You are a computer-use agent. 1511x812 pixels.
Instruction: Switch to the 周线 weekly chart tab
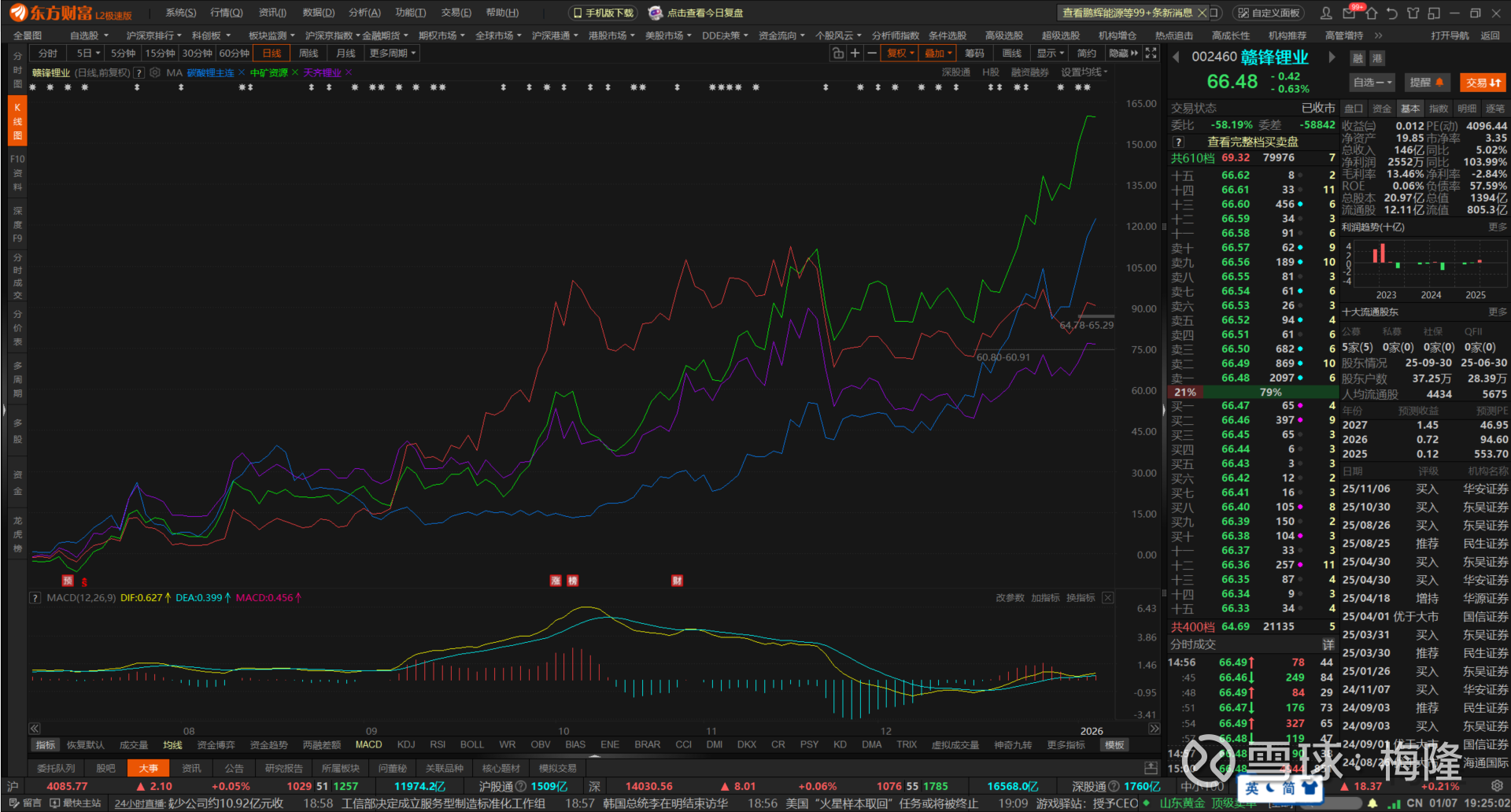click(308, 53)
